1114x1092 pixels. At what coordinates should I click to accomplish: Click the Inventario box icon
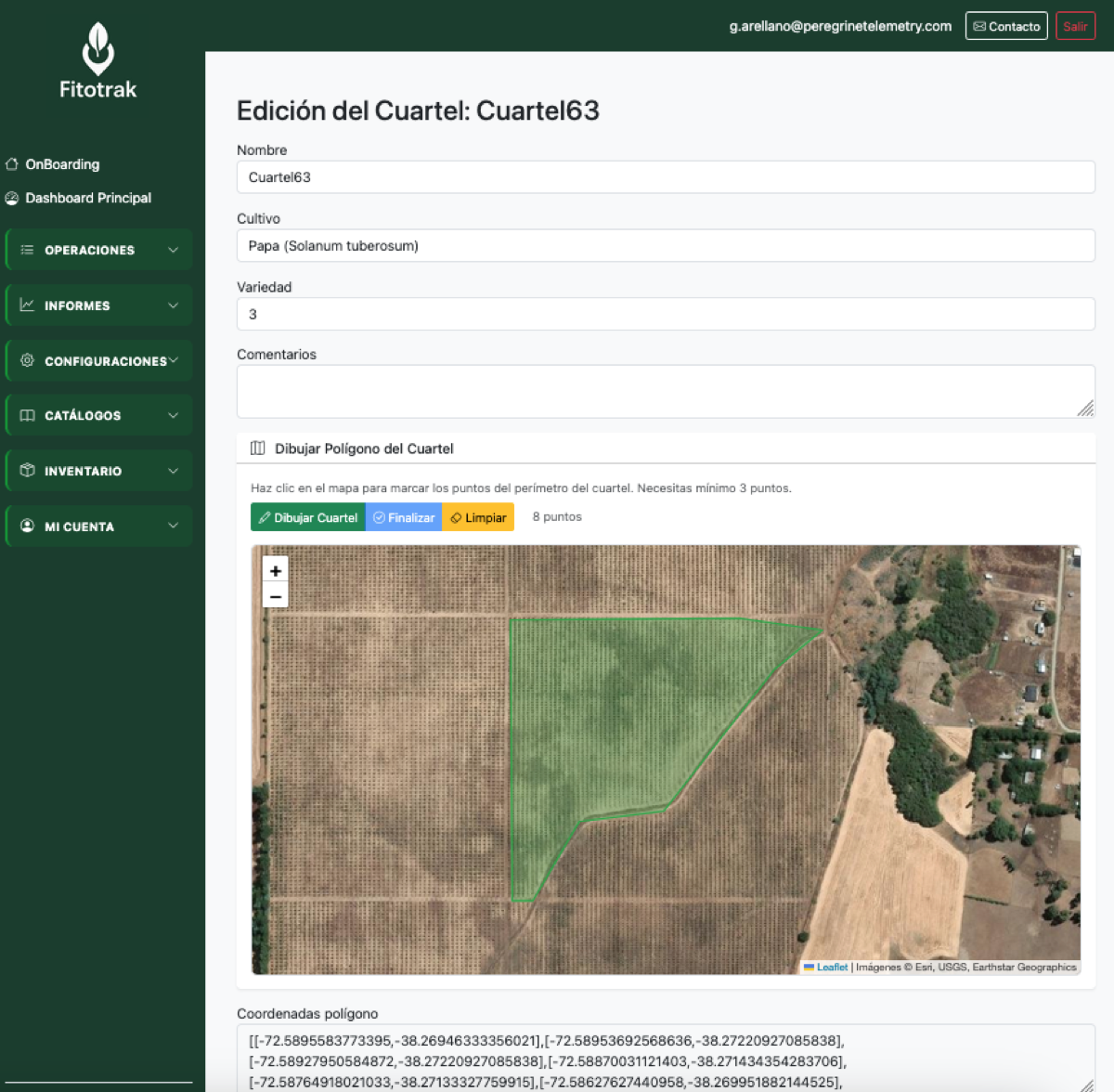27,471
